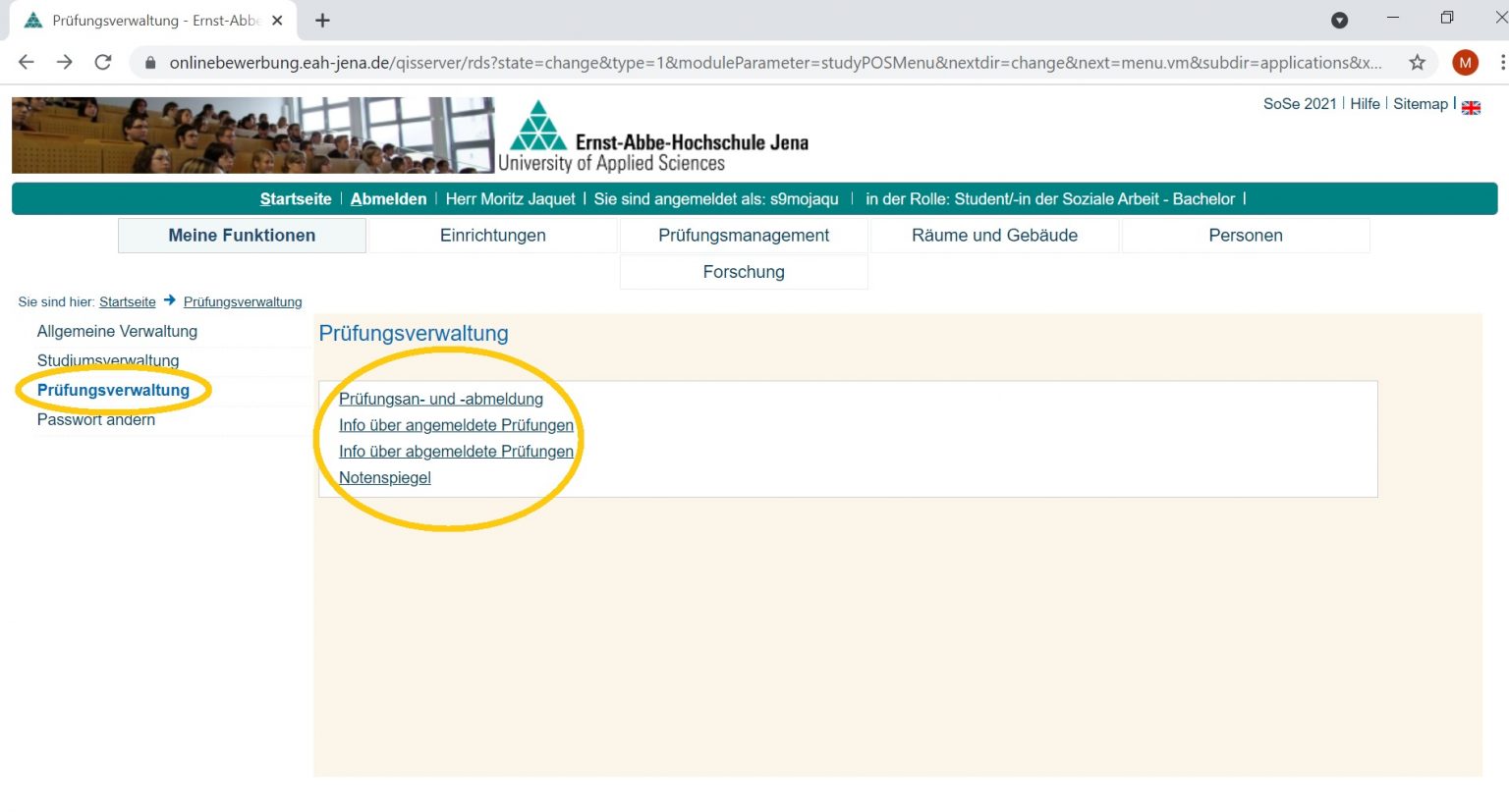Screen dimensions: 1509x812
Task: Click the forward navigation arrow
Action: (64, 62)
